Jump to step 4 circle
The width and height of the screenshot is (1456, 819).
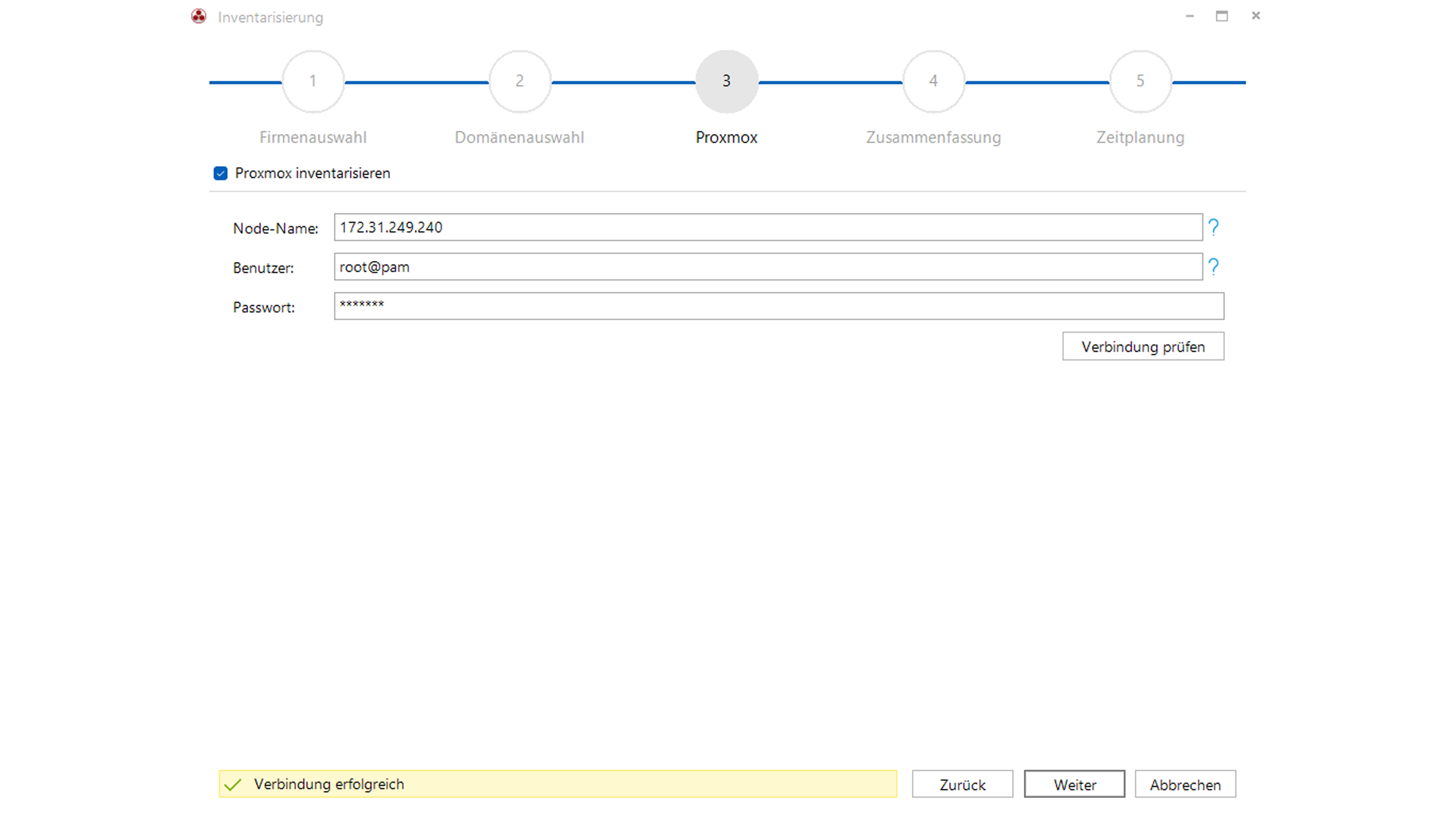(x=934, y=81)
